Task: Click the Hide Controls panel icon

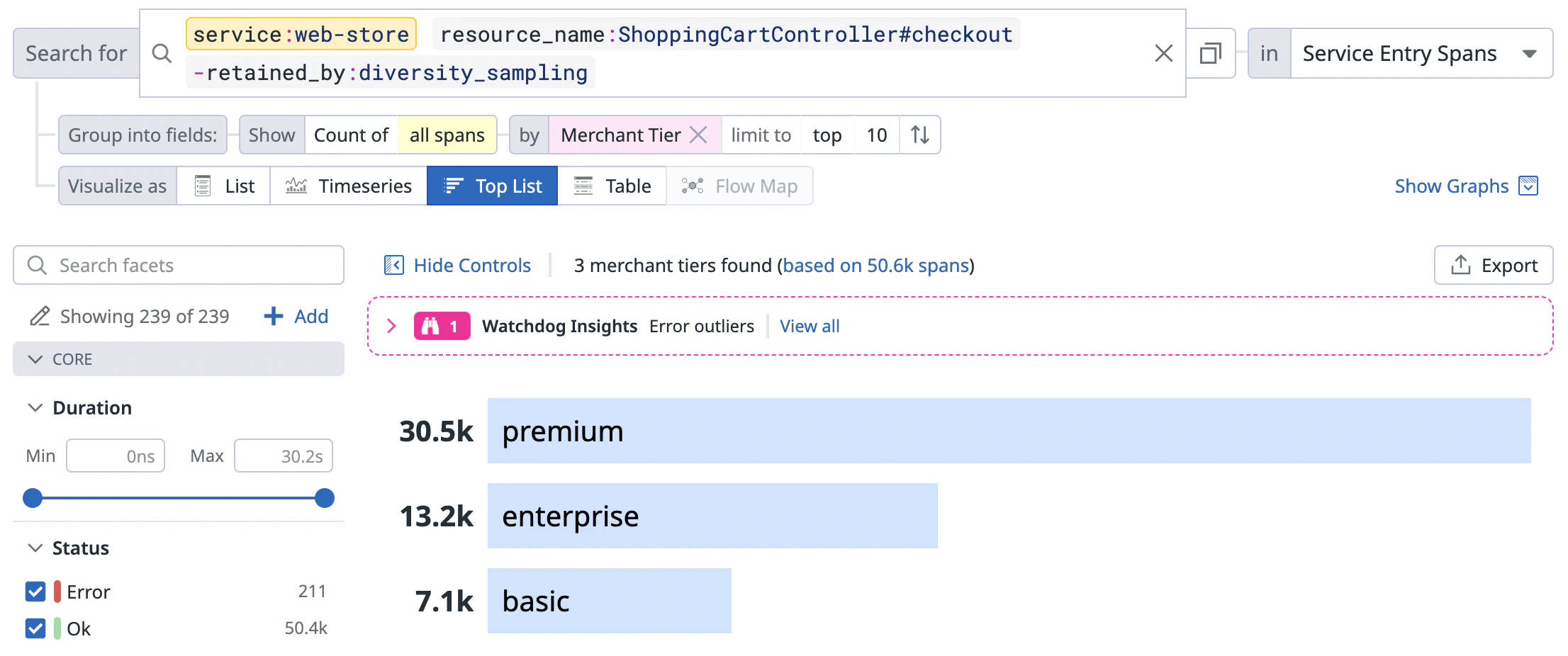Action: (393, 265)
